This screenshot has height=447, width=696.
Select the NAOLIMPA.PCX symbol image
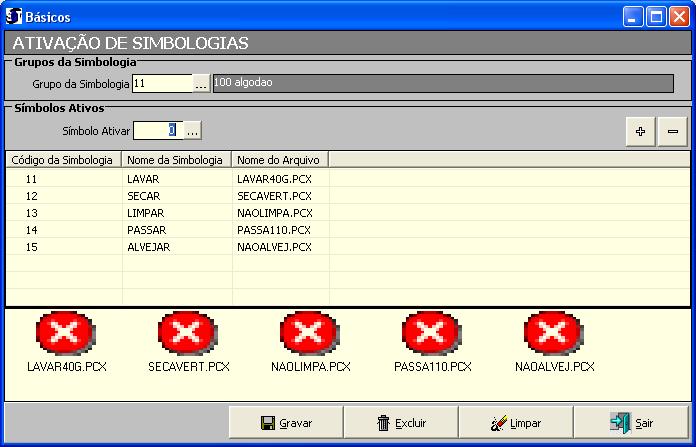[310, 333]
